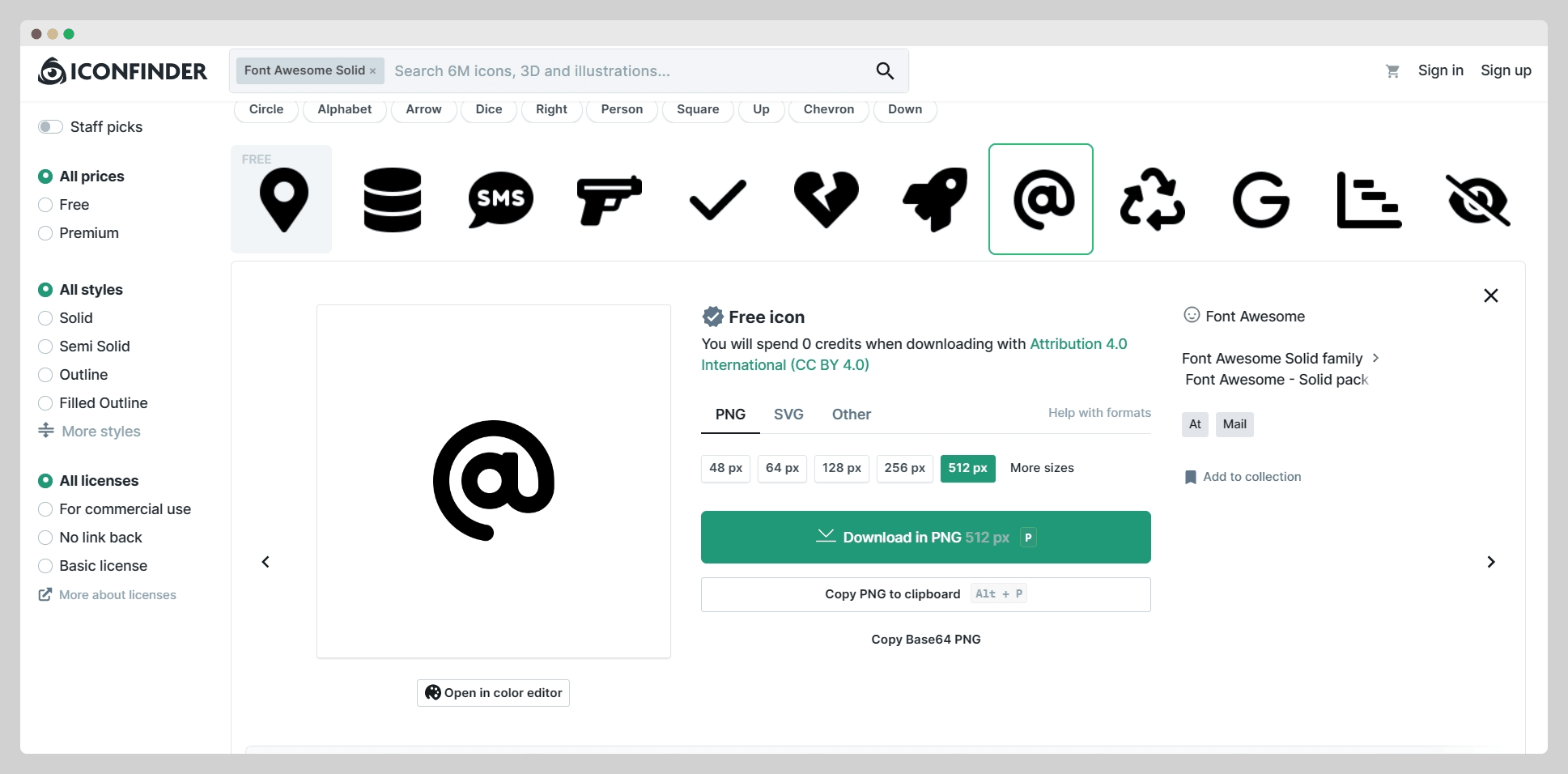Select the SMS speech bubble icon

500,200
